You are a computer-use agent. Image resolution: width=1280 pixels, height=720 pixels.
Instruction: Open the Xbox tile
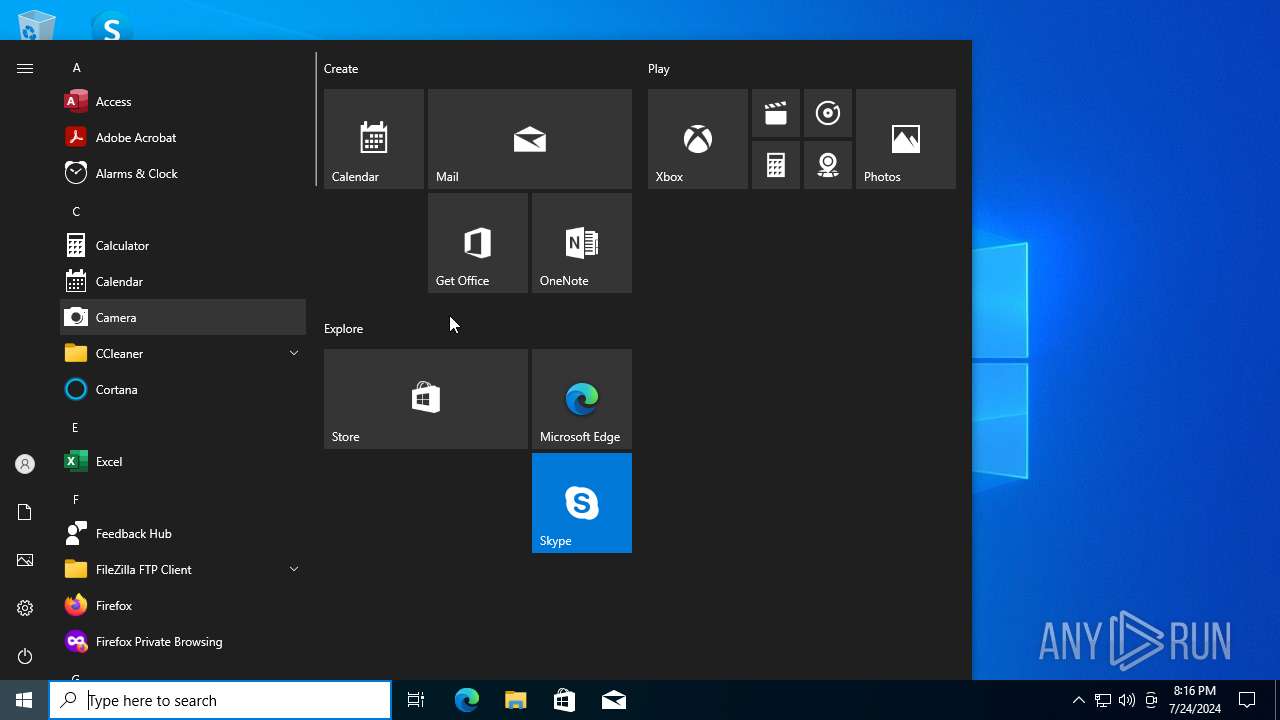(698, 139)
